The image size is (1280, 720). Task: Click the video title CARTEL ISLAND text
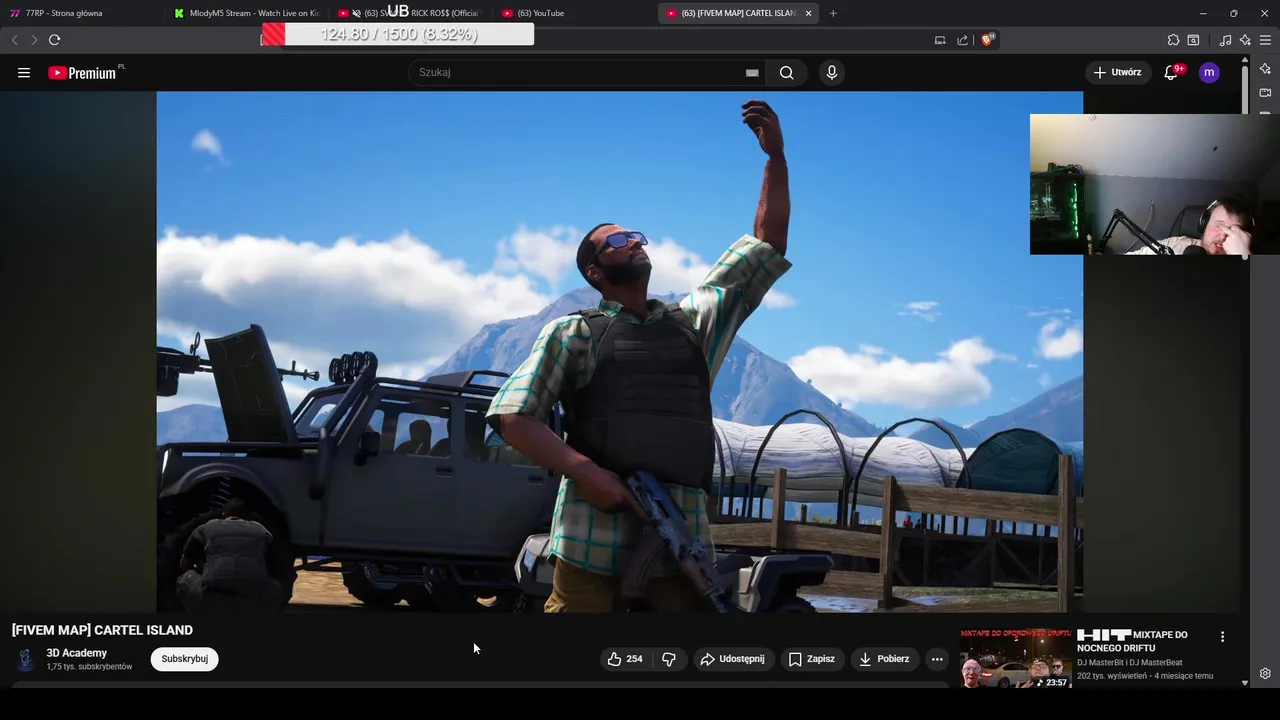coord(102,630)
